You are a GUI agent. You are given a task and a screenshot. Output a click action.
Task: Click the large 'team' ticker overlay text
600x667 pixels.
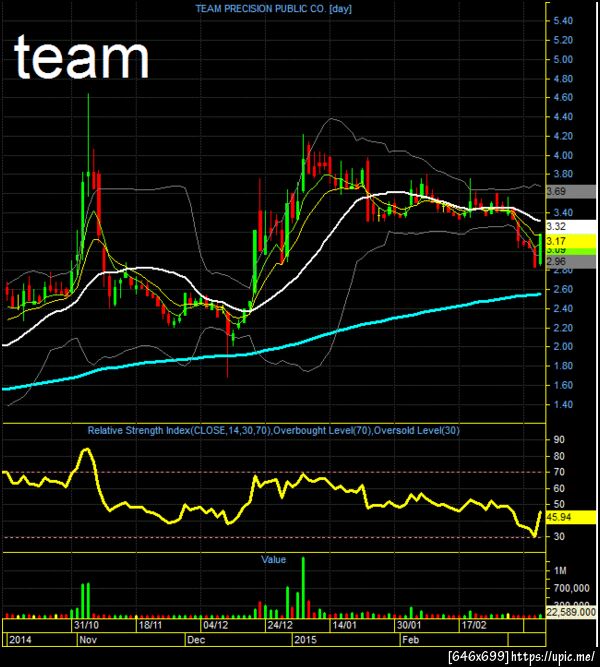pyautogui.click(x=81, y=57)
